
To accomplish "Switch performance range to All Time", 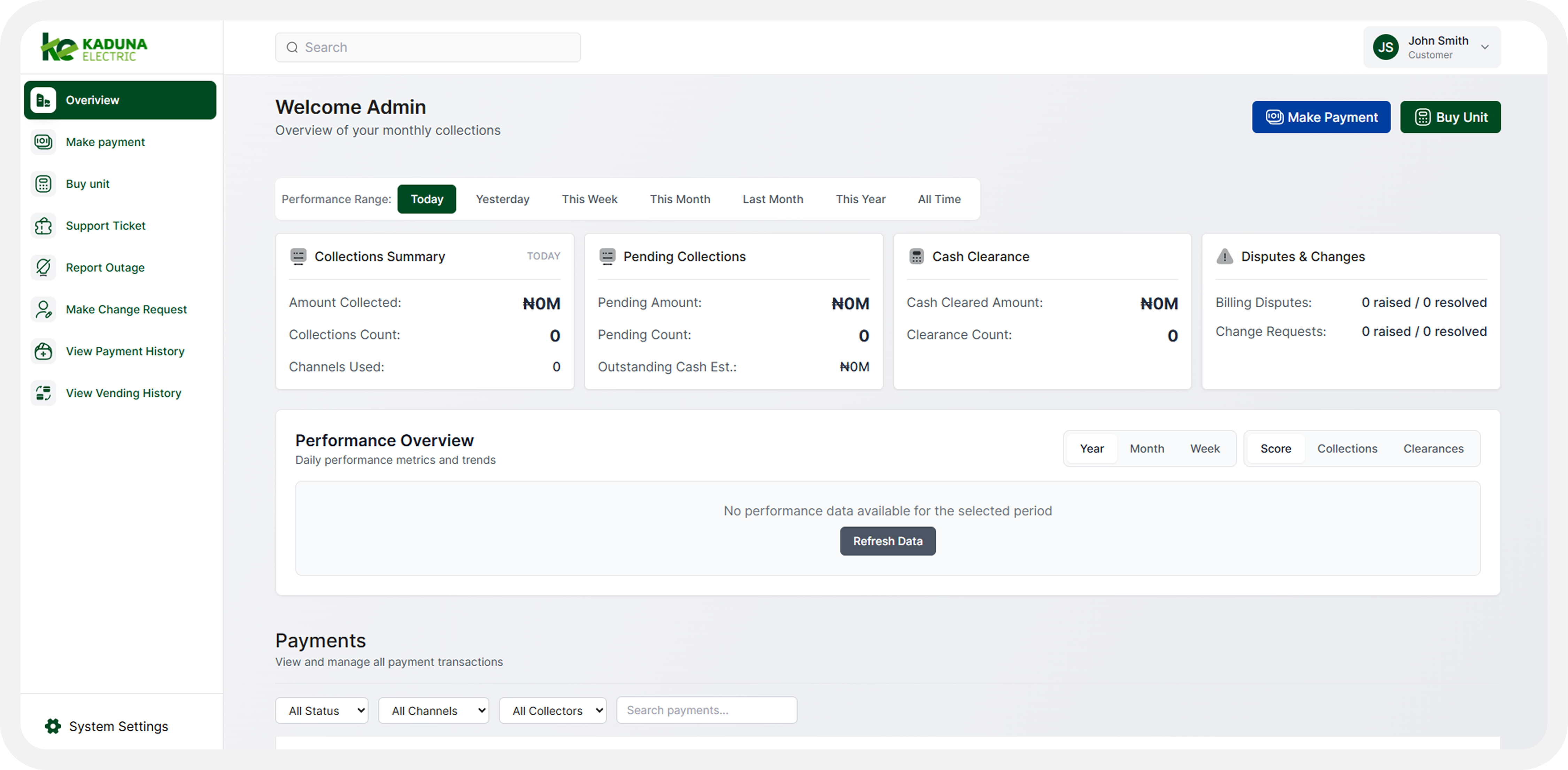I will (x=939, y=199).
